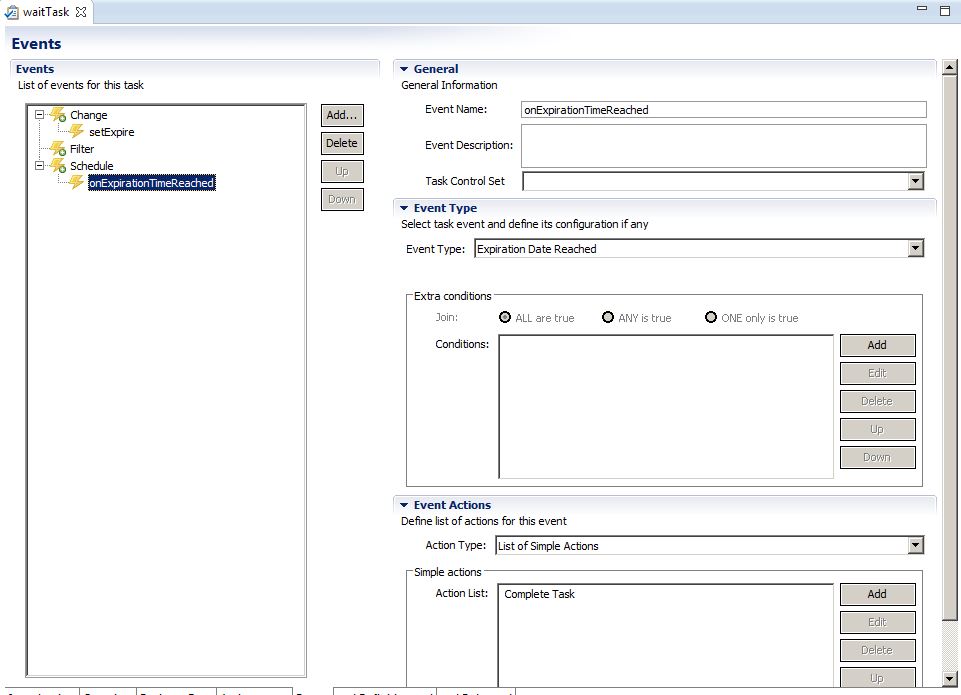Collapse the Change tree node

[x=40, y=115]
